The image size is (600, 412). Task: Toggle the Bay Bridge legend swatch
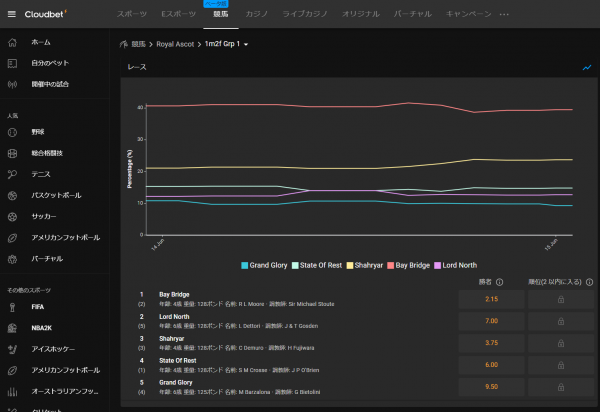(390, 265)
